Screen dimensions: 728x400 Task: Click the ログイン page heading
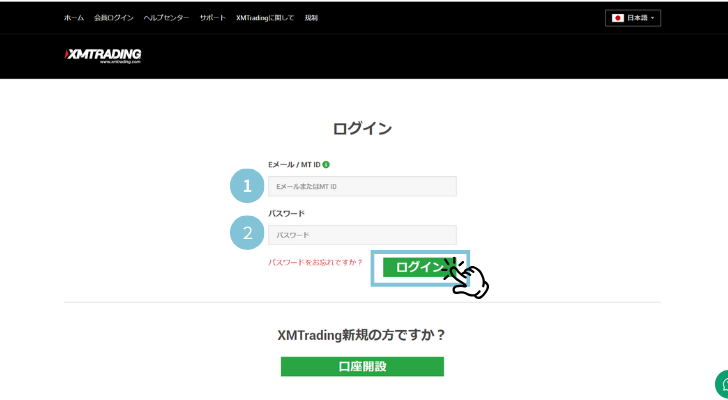362,129
